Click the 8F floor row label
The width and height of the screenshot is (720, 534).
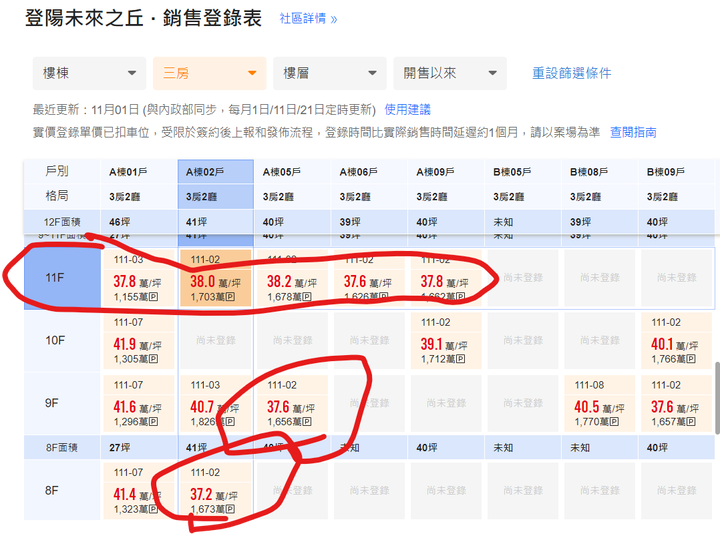62,490
